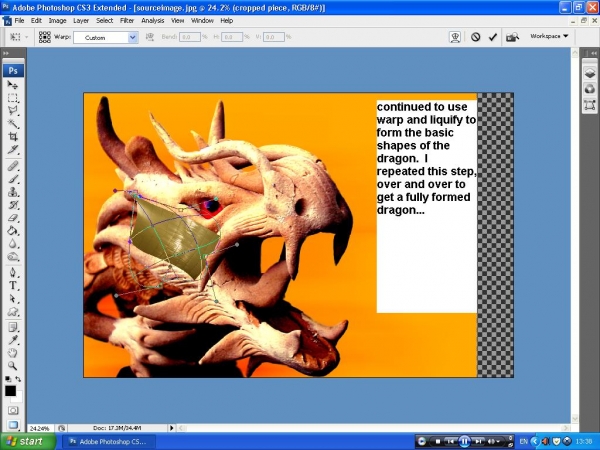Screen dimensions: 600x450
Task: Reset default foreground and background colors
Action: pos(8,379)
